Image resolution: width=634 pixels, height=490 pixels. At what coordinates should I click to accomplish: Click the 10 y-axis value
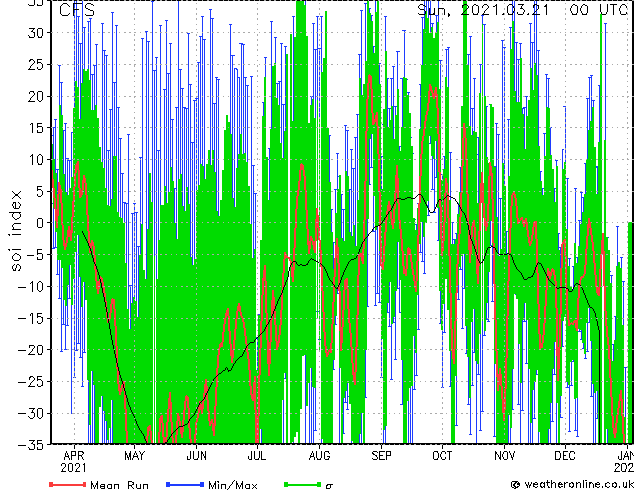(38, 160)
